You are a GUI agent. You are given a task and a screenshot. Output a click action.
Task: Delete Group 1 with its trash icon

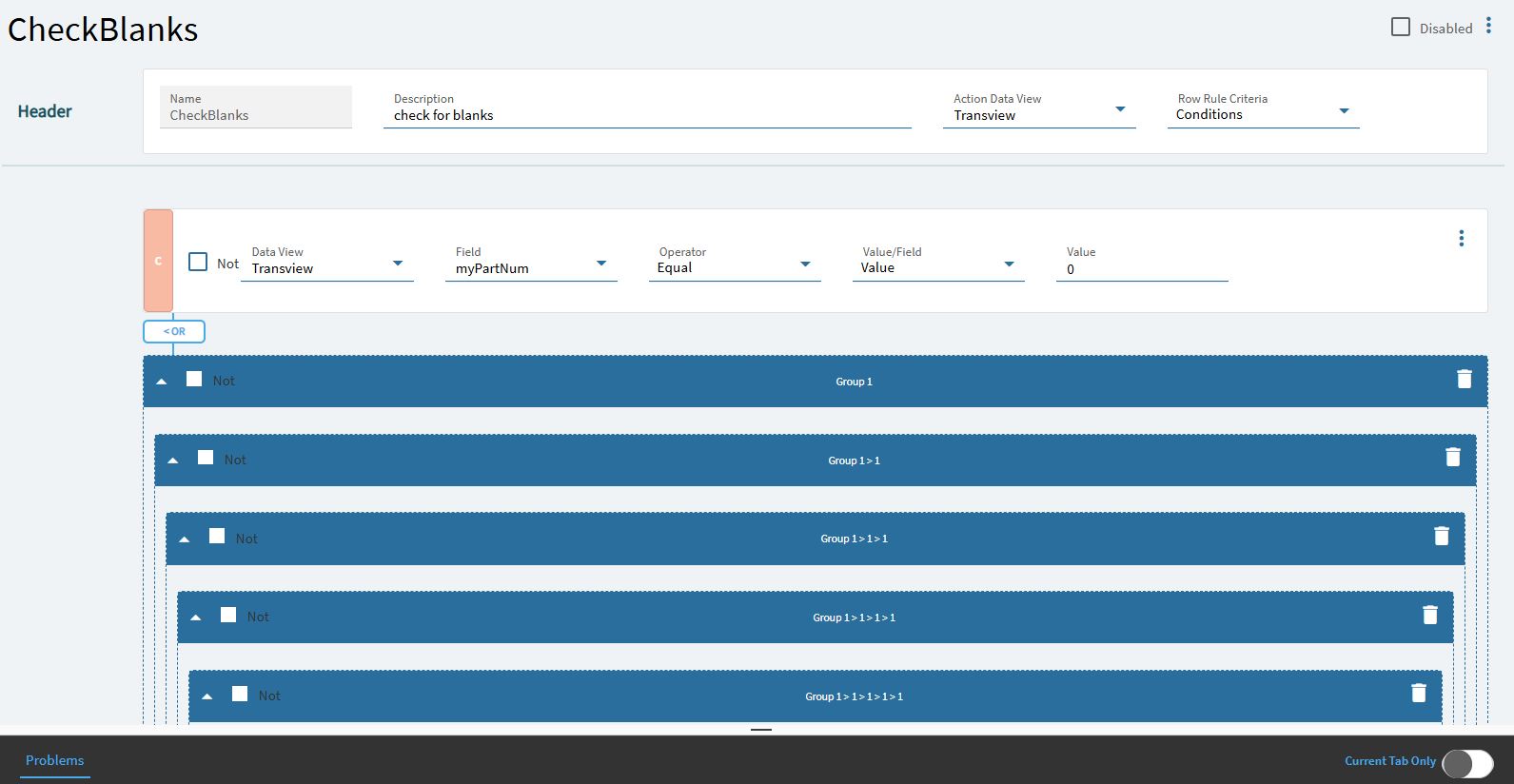tap(1465, 380)
